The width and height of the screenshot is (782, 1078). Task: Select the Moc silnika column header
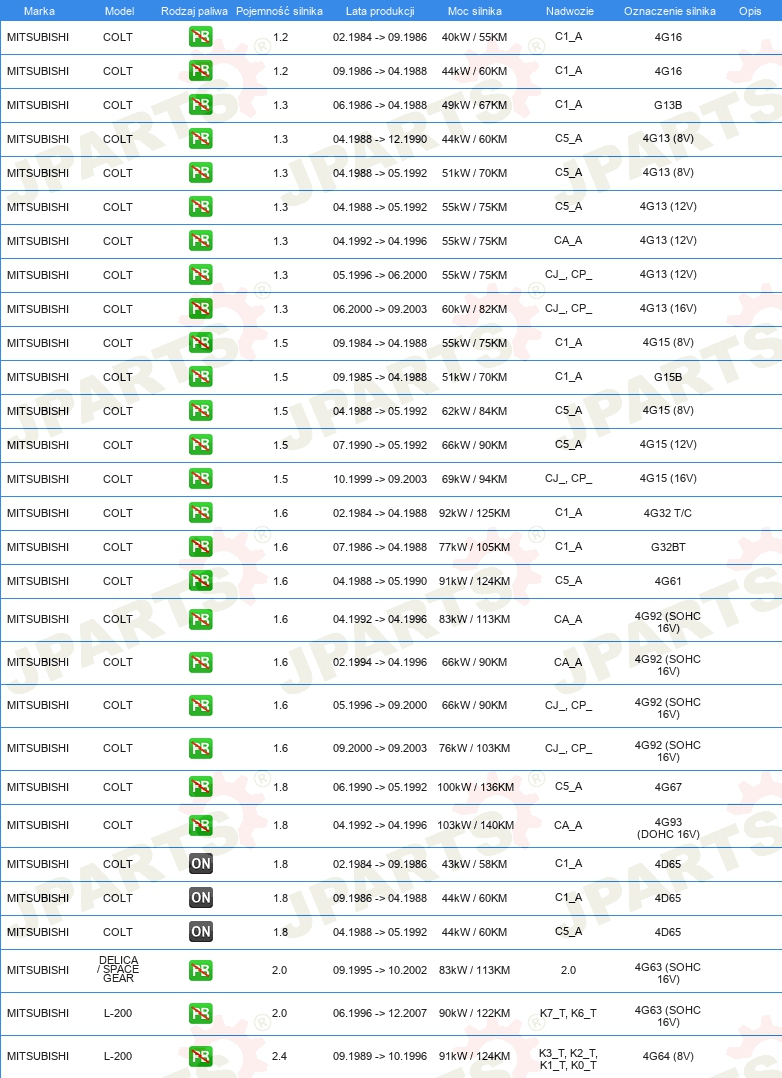475,11
